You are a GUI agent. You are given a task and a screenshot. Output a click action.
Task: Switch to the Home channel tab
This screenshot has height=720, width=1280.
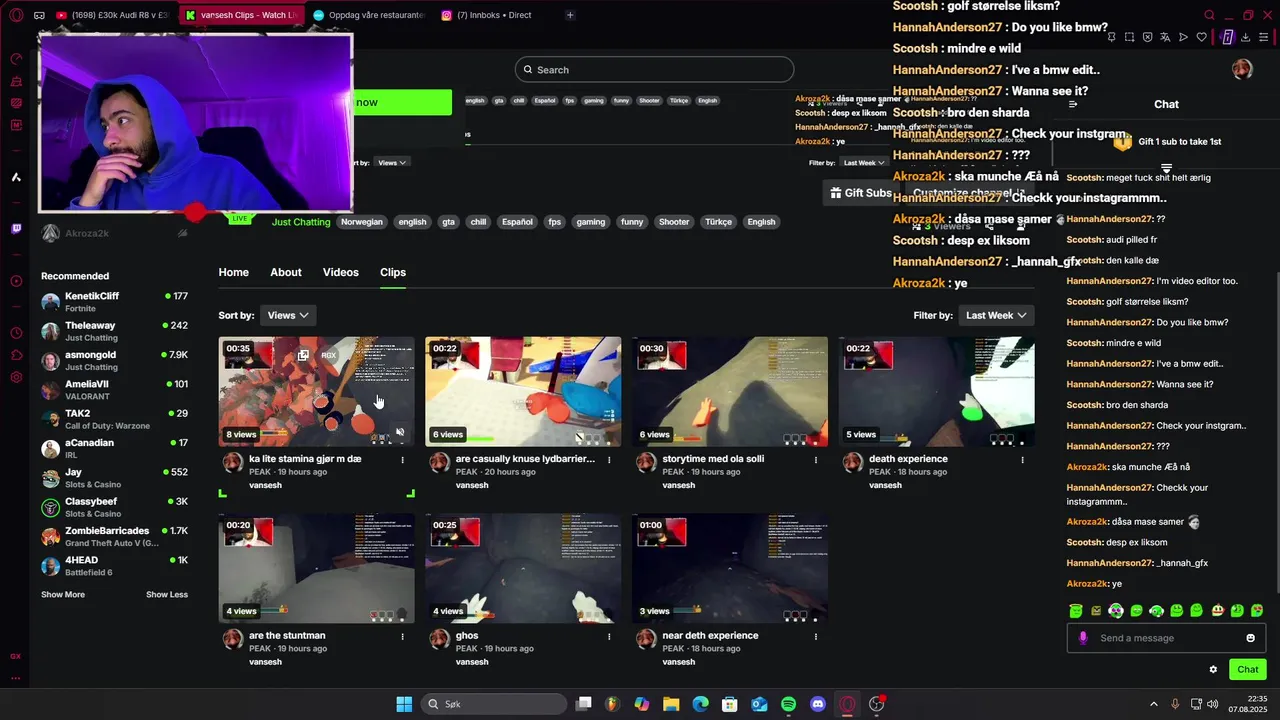point(233,272)
